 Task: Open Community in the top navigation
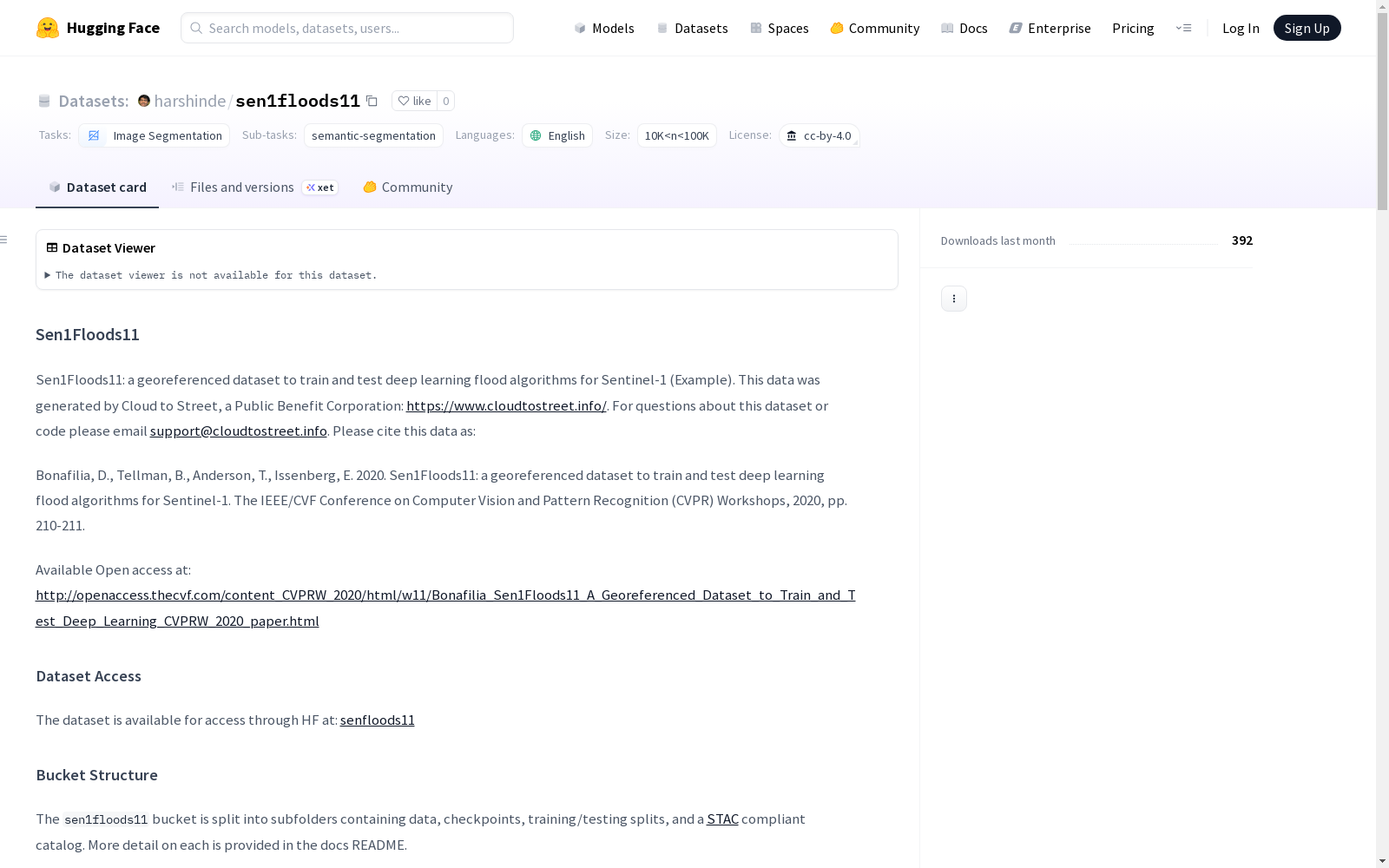pyautogui.click(x=875, y=28)
